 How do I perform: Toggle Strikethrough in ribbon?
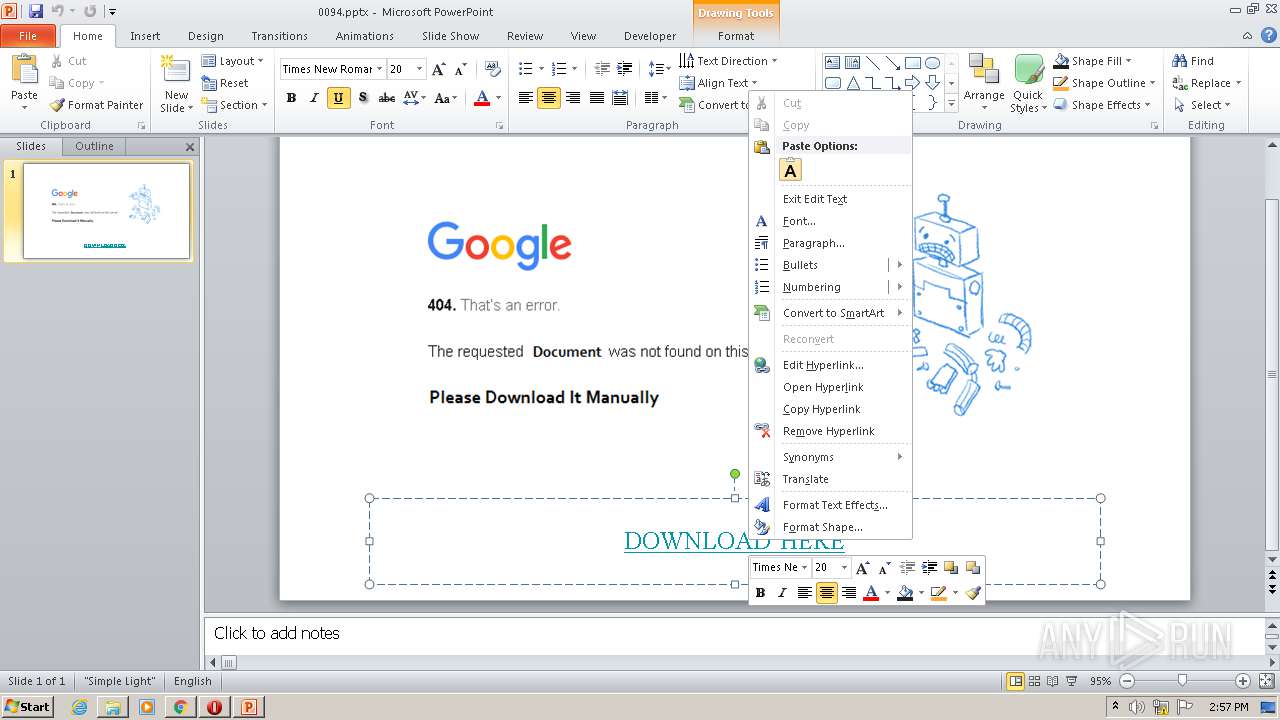point(387,98)
